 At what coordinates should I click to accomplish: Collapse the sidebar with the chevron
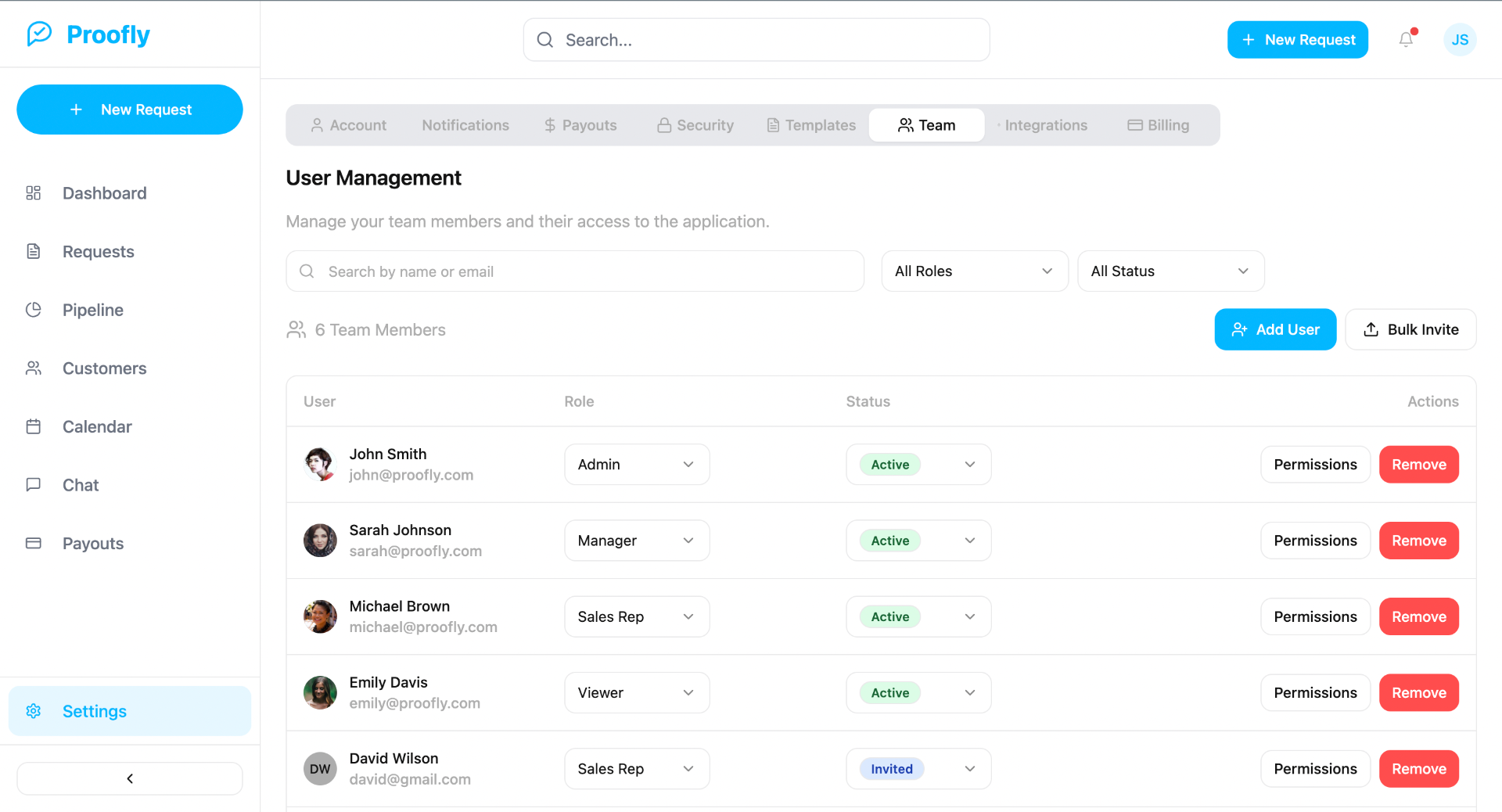point(130,778)
